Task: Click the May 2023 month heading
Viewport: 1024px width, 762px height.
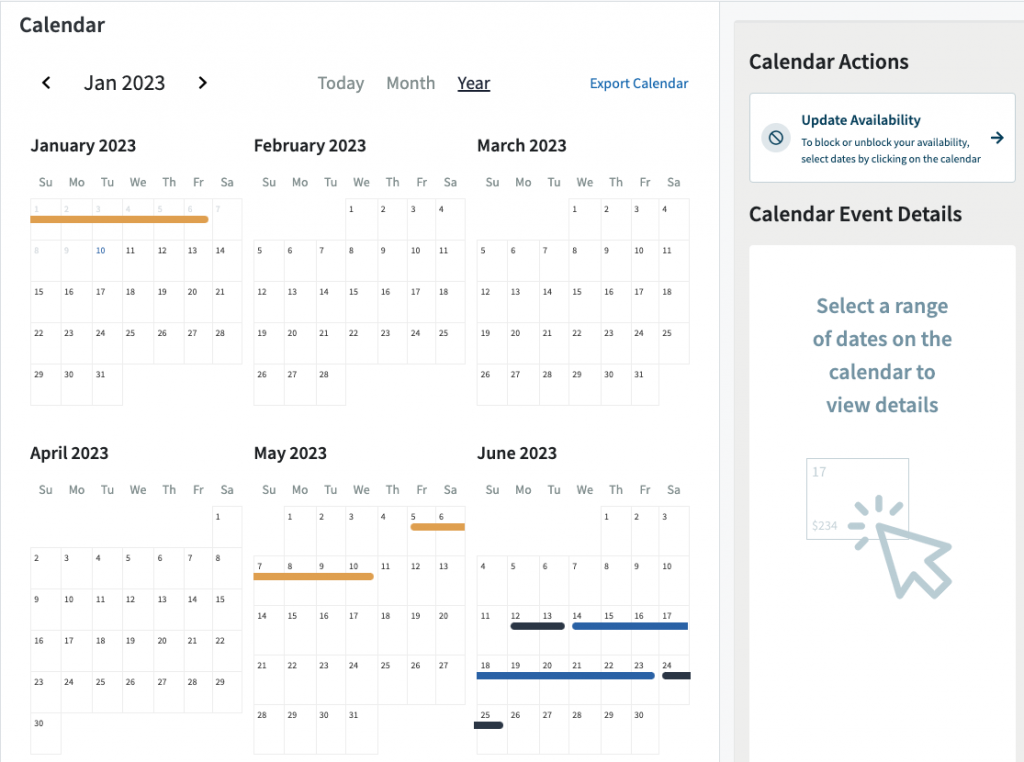Action: [290, 453]
